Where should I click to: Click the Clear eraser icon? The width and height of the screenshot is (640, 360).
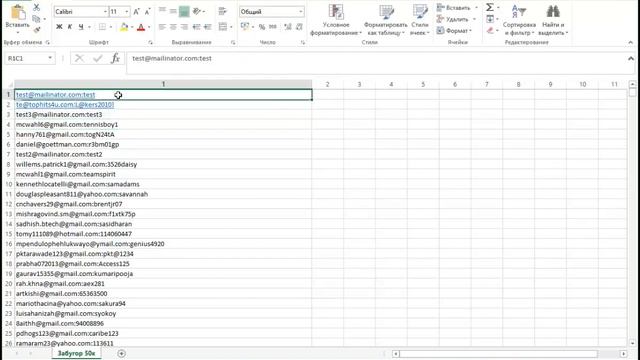[x=490, y=30]
